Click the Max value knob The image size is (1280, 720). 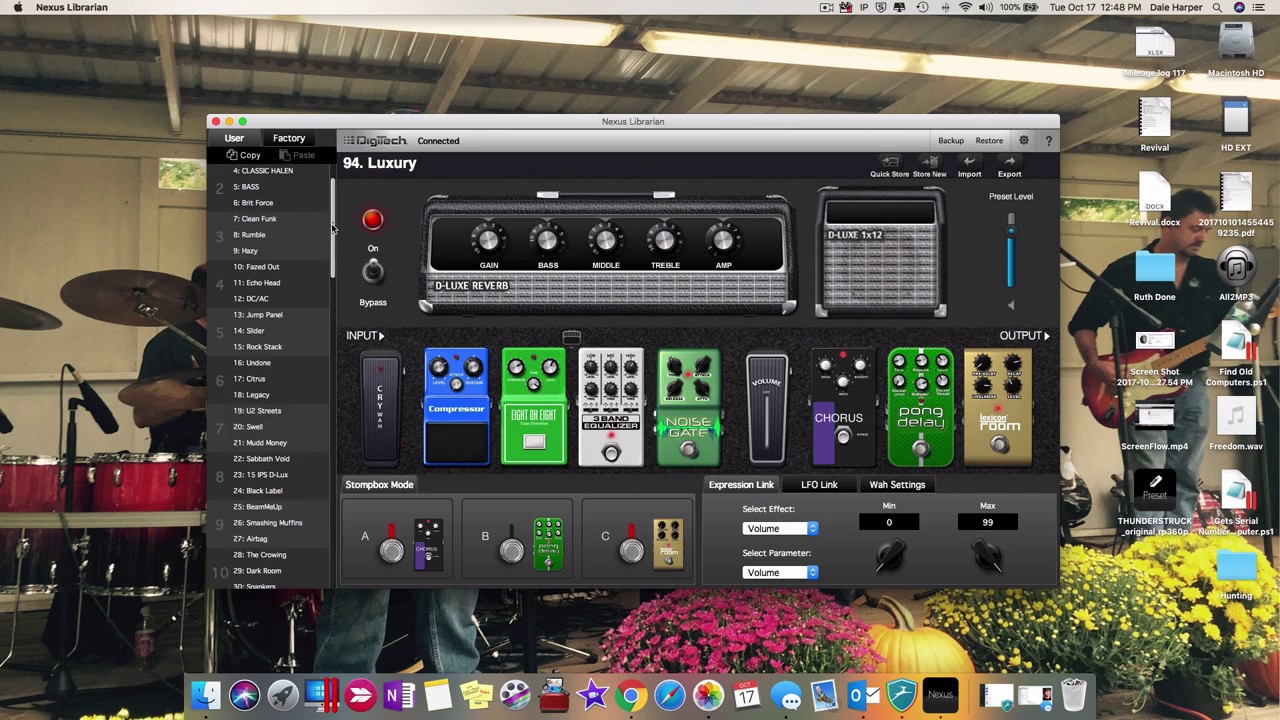pos(987,556)
